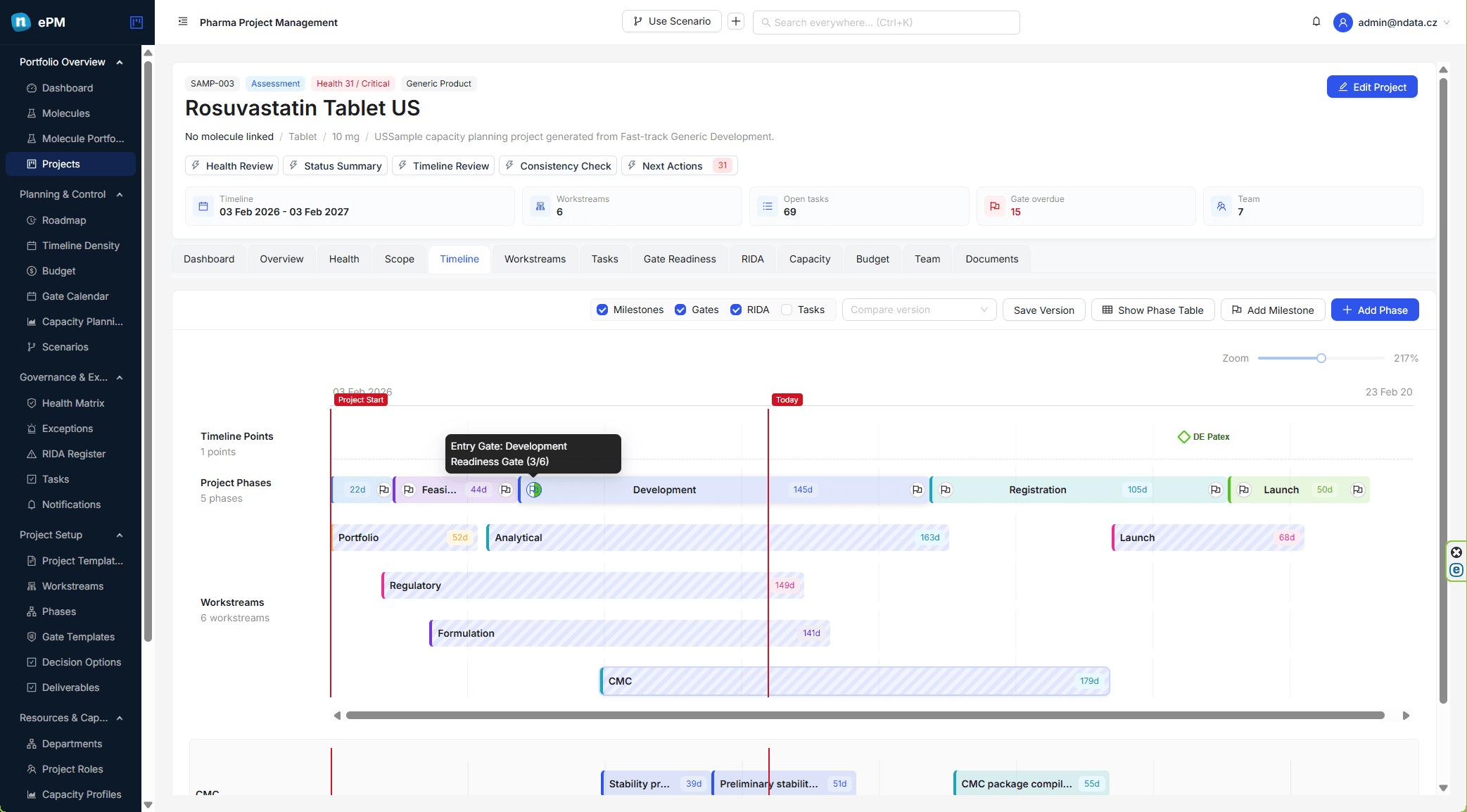Click the Use Scenario button
This screenshot has height=812, width=1467.
[672, 21]
